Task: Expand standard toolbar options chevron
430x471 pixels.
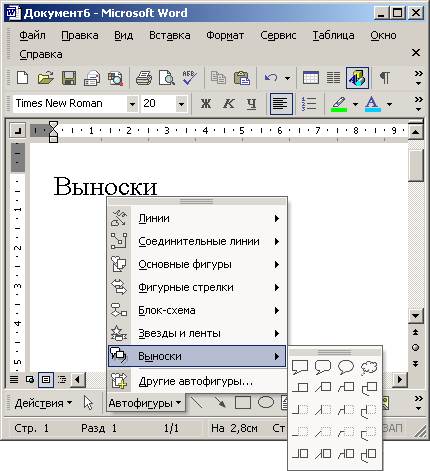Action: pyautogui.click(x=418, y=78)
